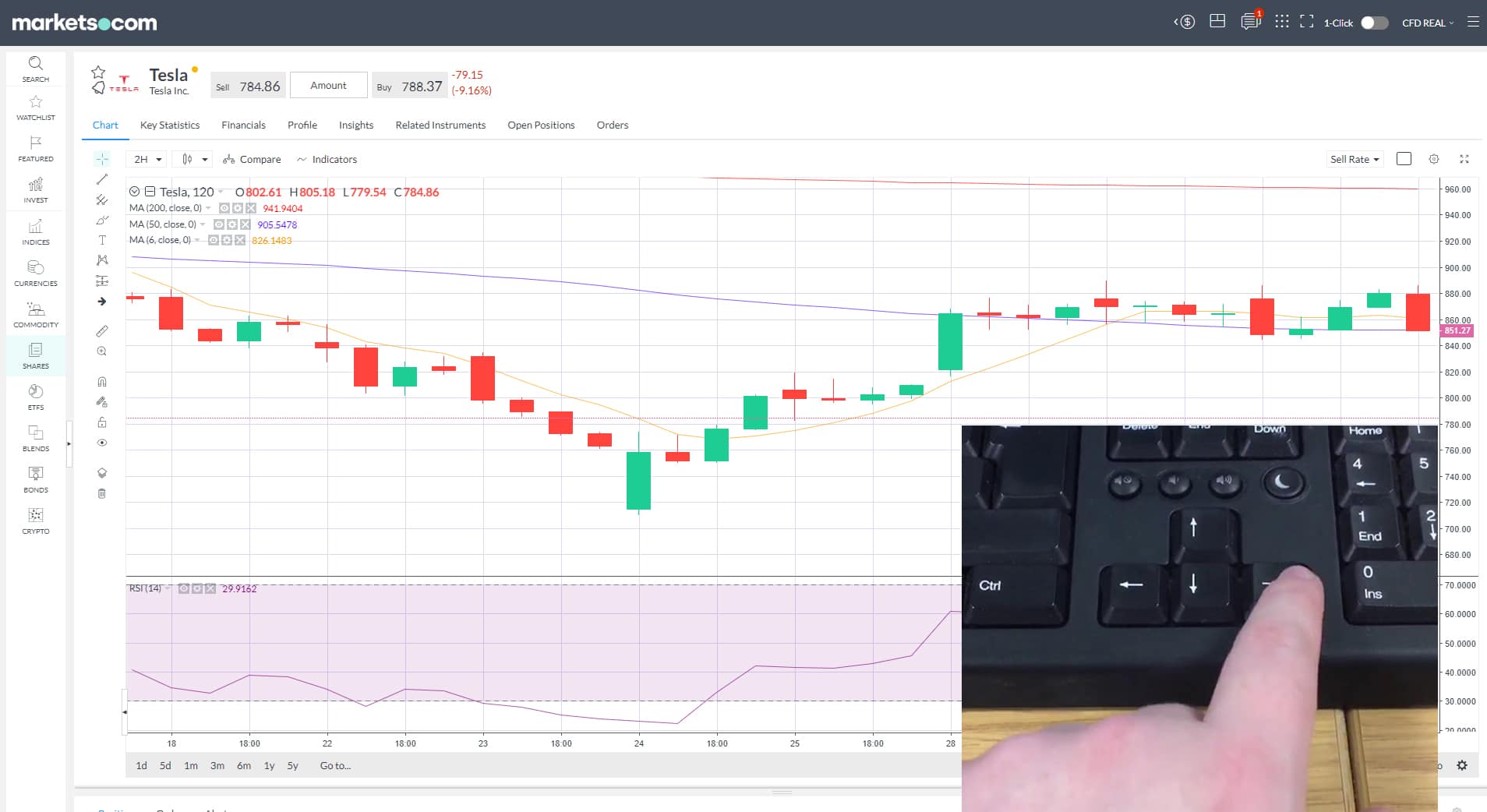The image size is (1487, 812).
Task: Open the candlestick chart type dropdown
Action: click(193, 159)
